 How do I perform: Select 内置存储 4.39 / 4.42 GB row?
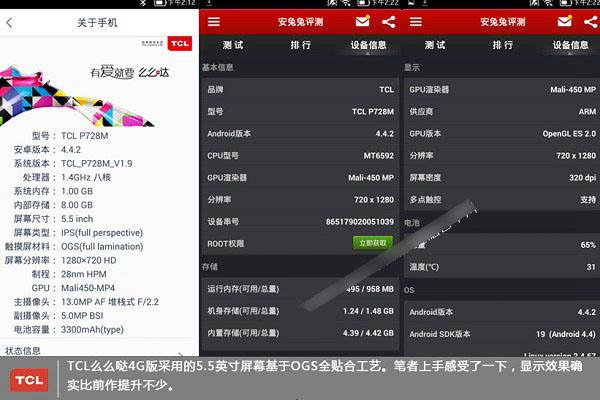coord(300,333)
